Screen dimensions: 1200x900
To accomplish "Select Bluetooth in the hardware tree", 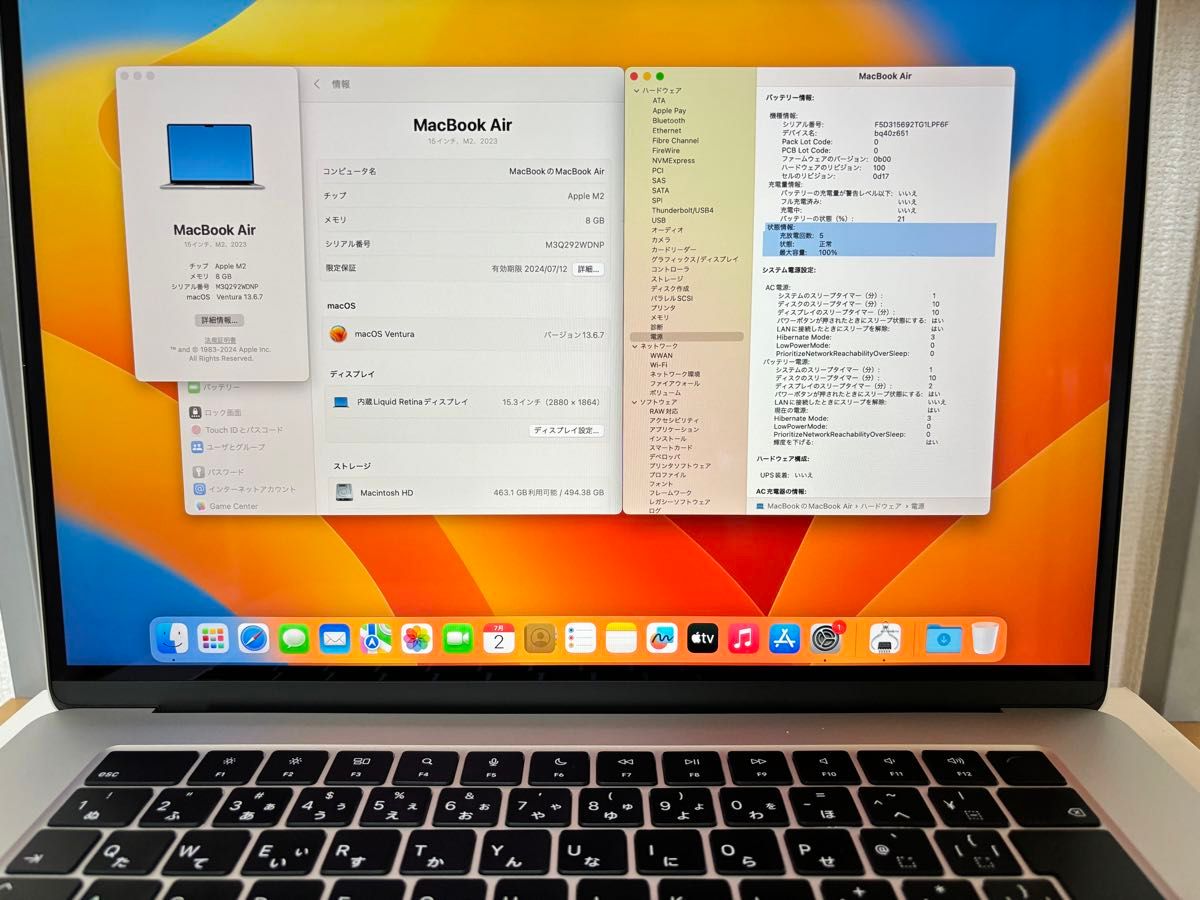I will click(668, 120).
